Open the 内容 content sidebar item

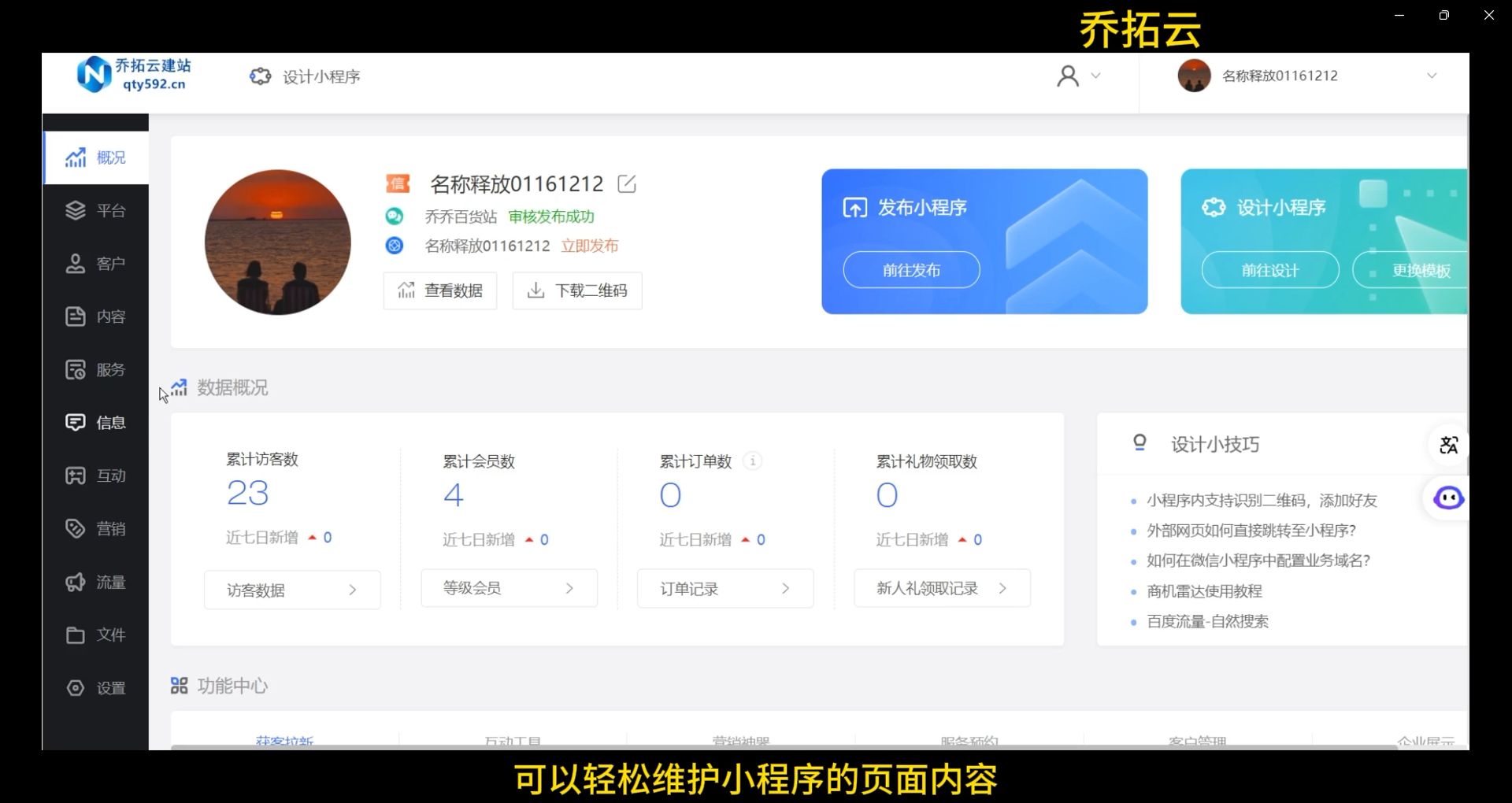click(x=95, y=316)
